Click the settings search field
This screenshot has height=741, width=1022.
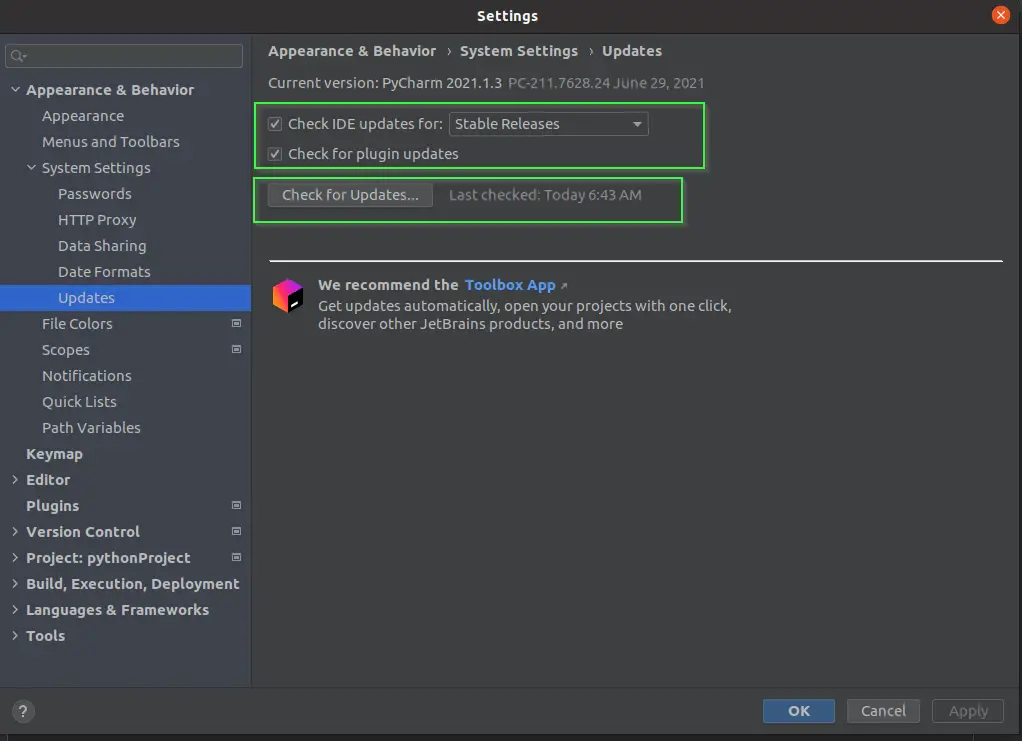[124, 56]
